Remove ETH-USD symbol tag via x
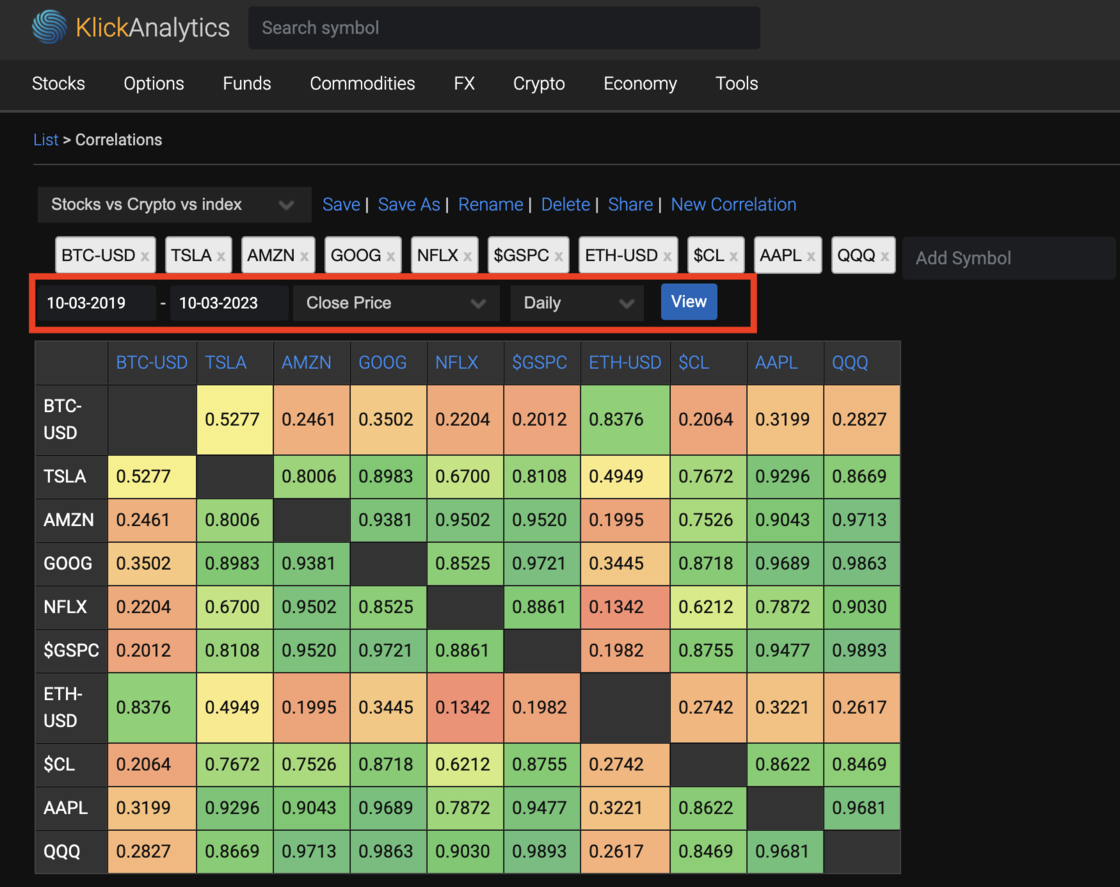The height and width of the screenshot is (887, 1120). click(667, 257)
